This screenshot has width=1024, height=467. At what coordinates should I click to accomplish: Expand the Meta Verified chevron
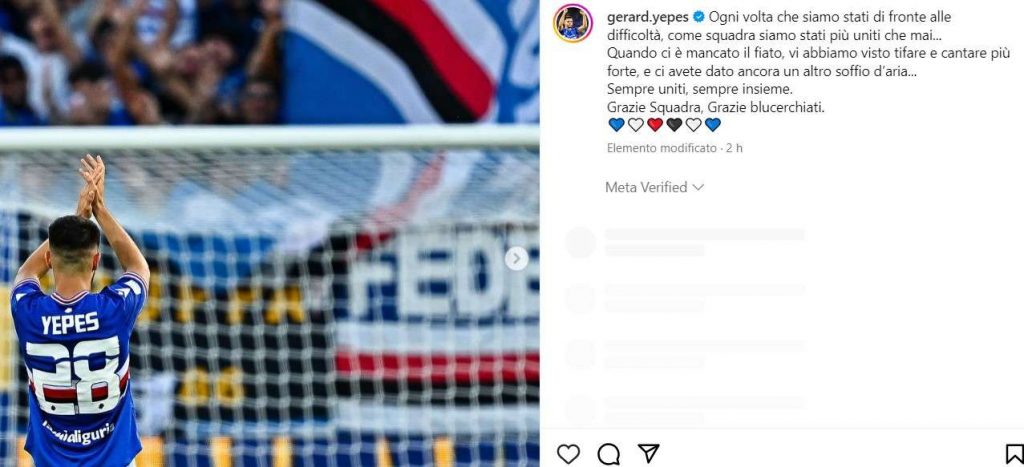pos(698,187)
